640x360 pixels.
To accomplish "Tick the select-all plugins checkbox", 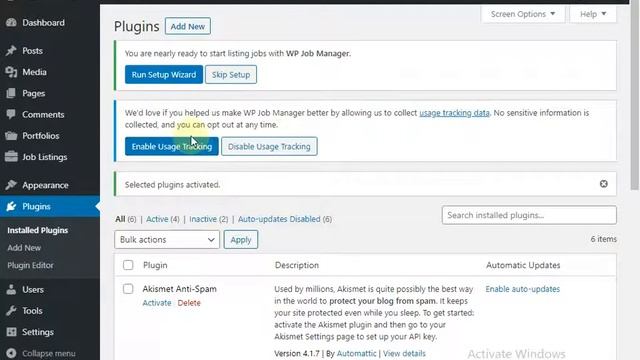I will click(128, 265).
